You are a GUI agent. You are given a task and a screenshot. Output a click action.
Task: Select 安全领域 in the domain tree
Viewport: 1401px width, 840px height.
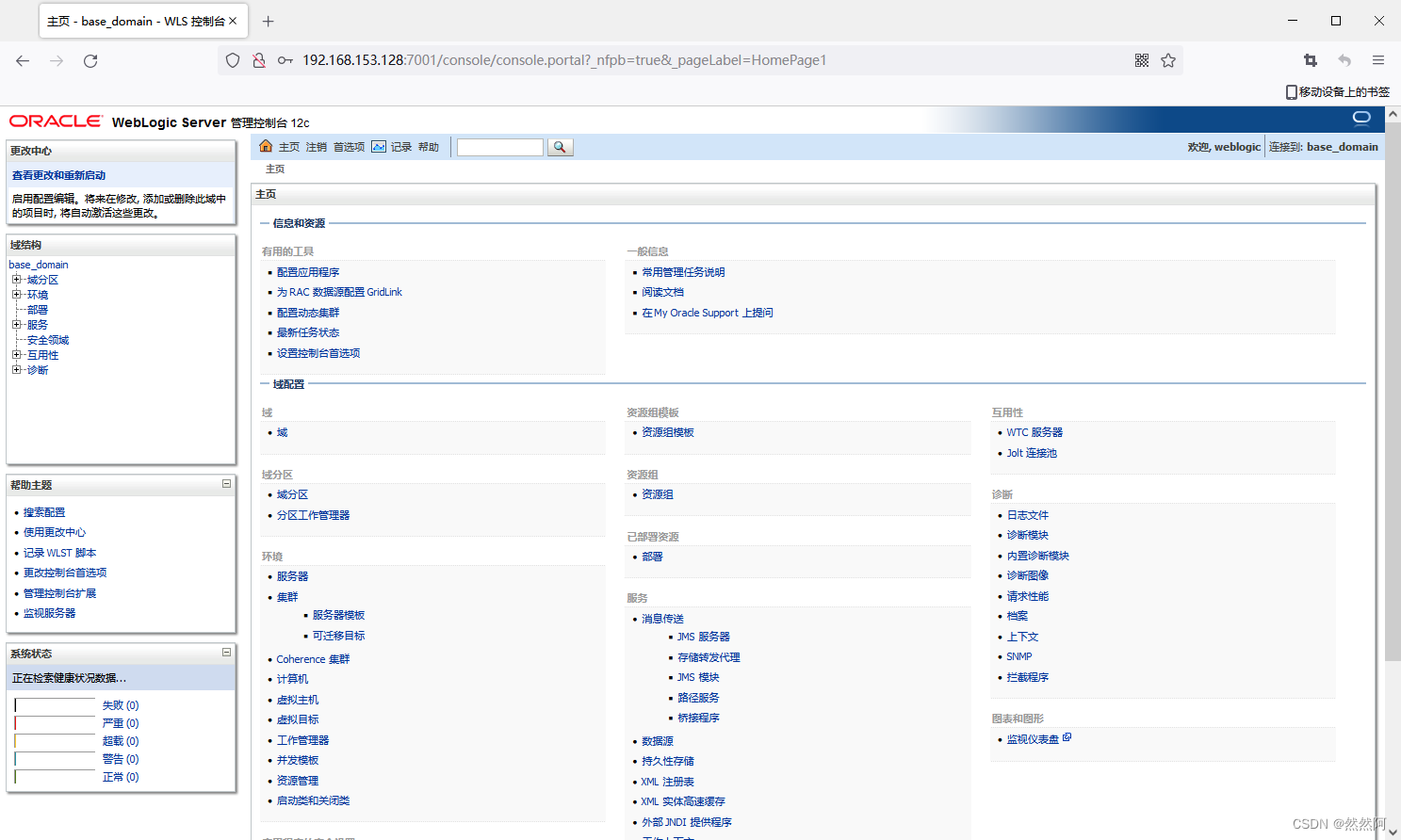point(48,340)
